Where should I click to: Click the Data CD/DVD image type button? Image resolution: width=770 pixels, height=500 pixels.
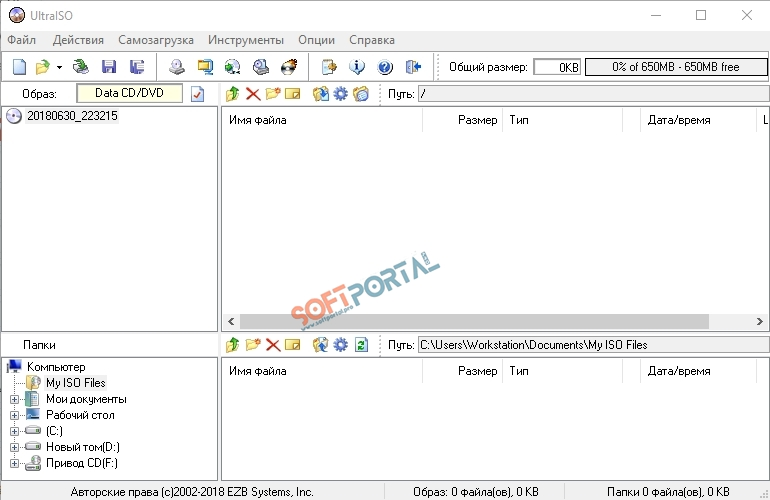tap(130, 93)
